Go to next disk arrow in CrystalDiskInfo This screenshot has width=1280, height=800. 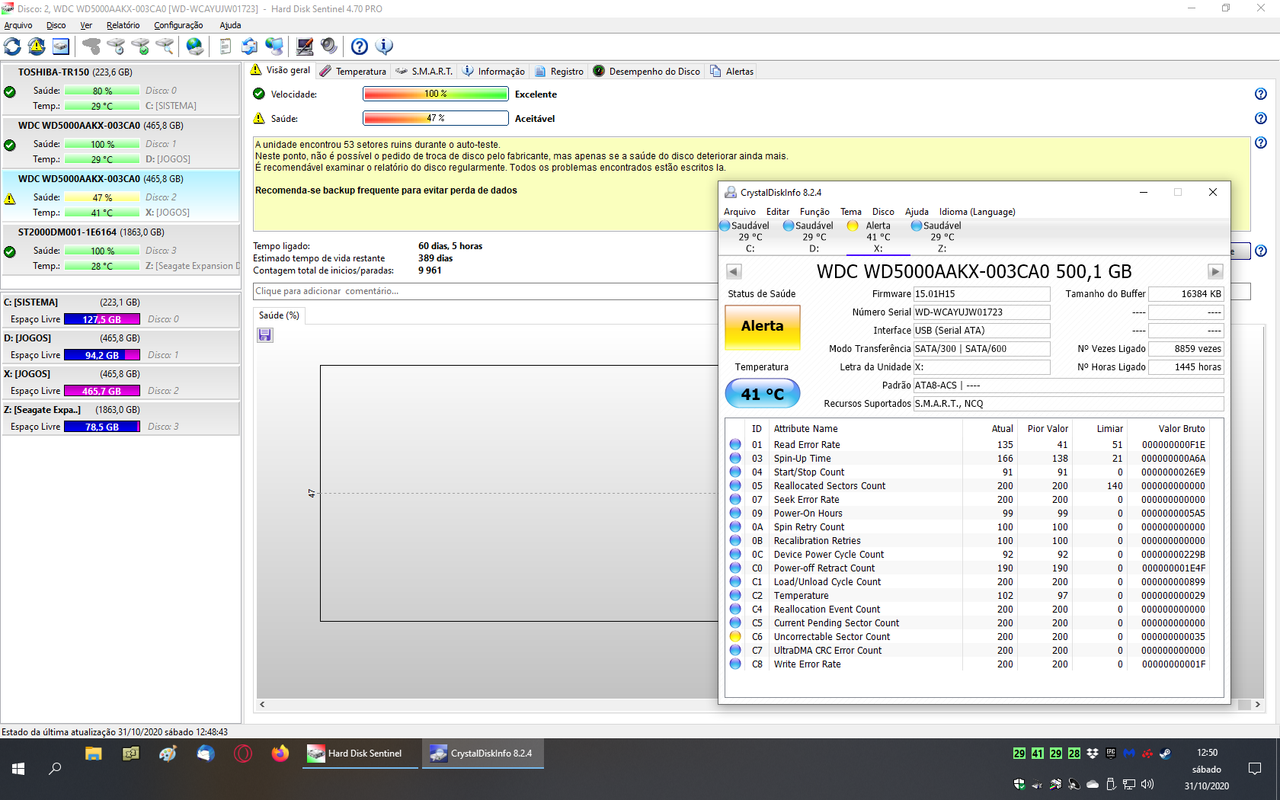click(x=1215, y=271)
